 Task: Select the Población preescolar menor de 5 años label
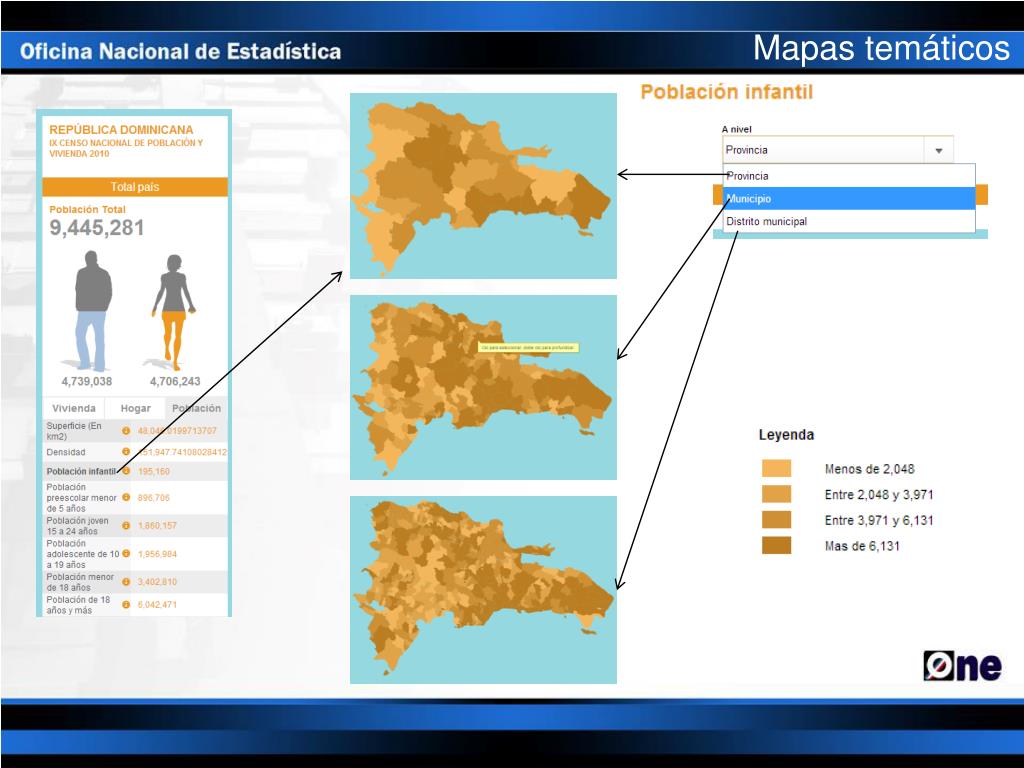click(81, 498)
